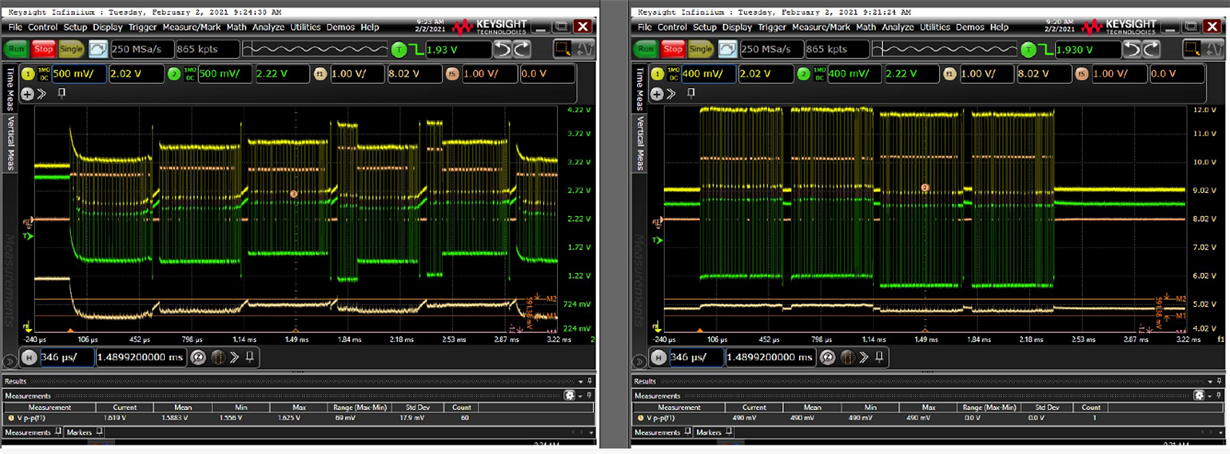Click waveform tool next to zoom in left window

pyautogui.click(x=584, y=49)
